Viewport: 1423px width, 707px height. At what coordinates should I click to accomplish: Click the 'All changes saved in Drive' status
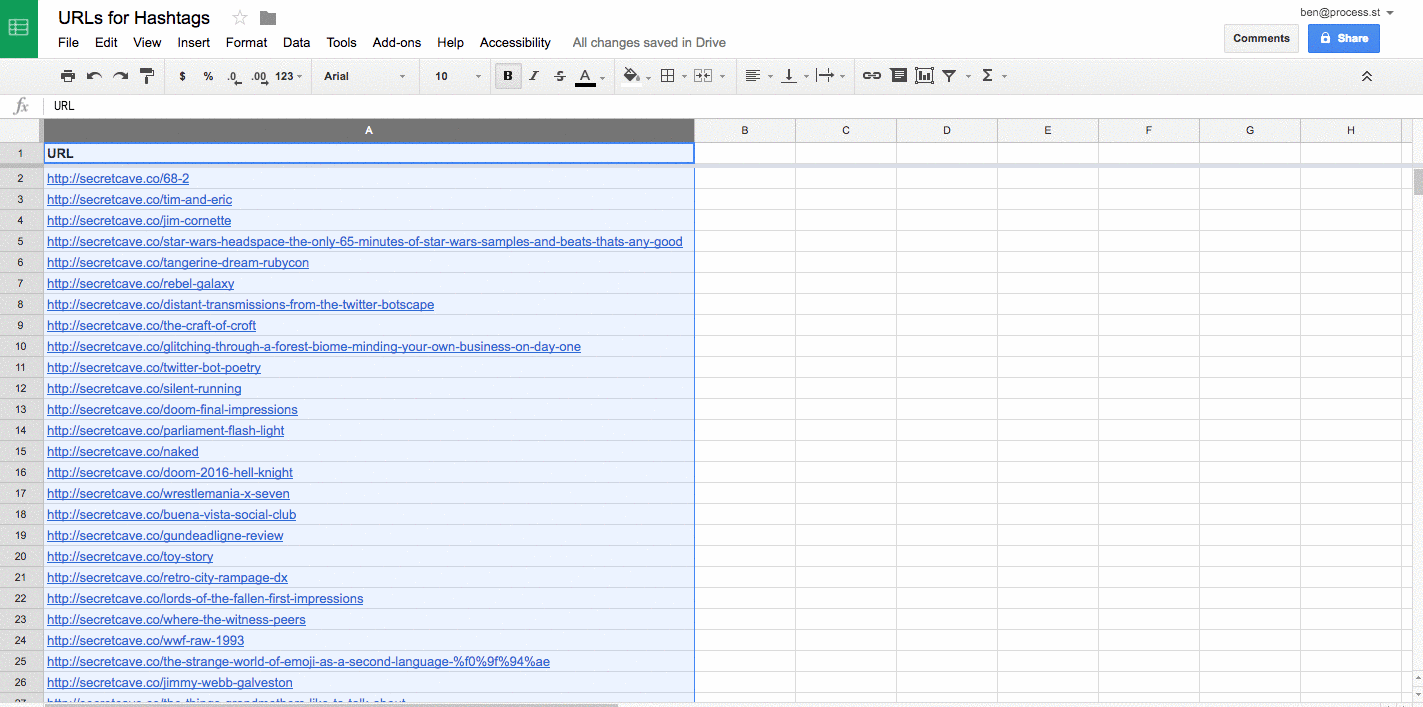(649, 43)
